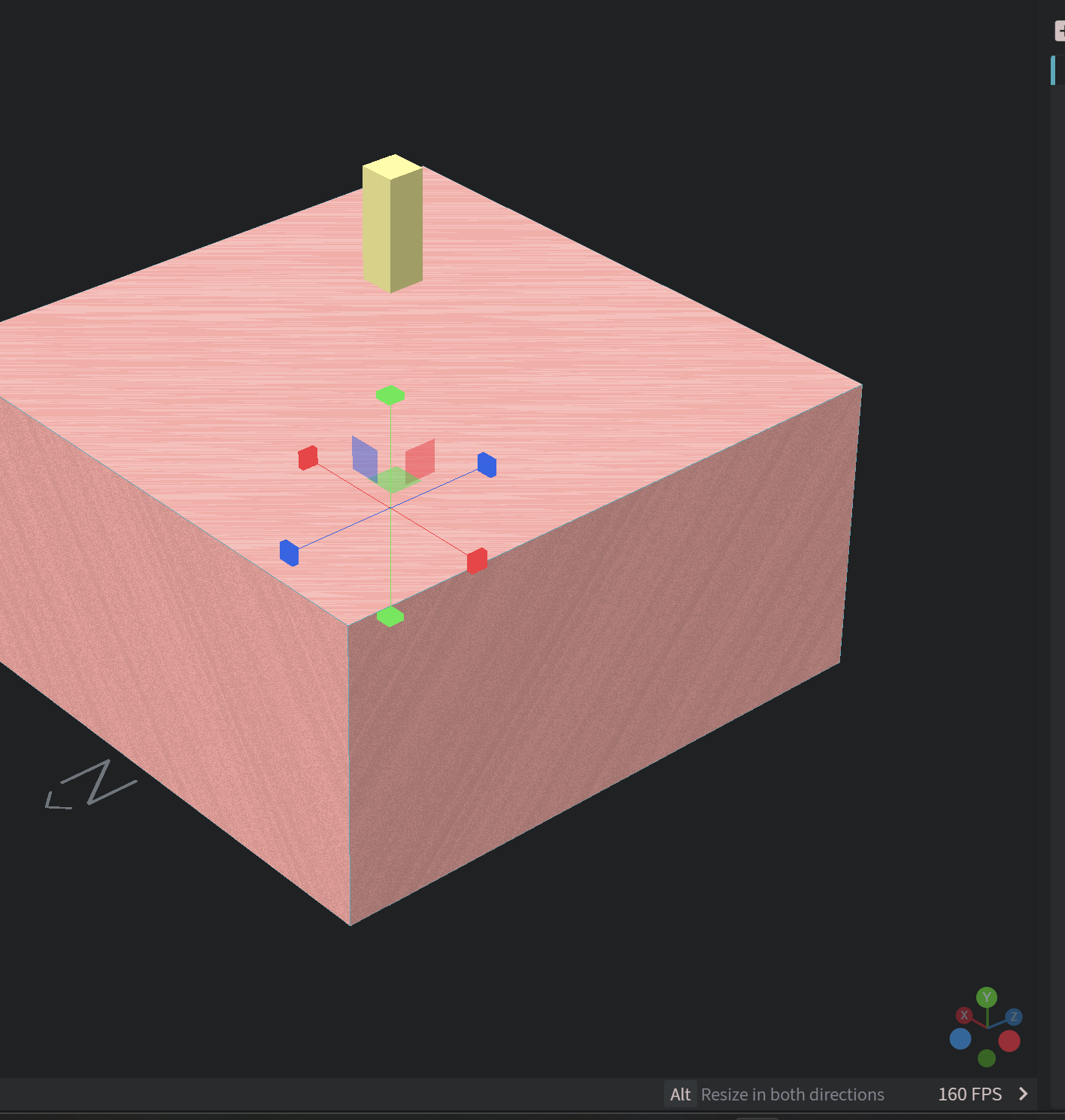Select the yellow box on top of the cube

(392, 226)
